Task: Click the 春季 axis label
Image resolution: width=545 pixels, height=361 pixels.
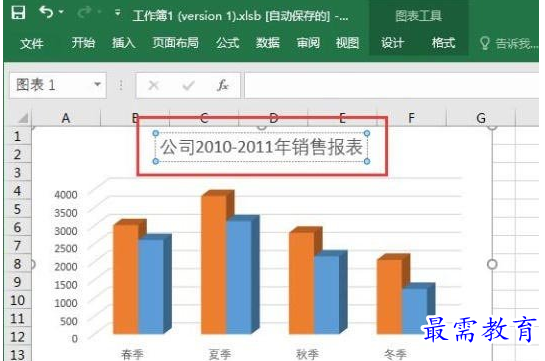Action: coord(132,354)
